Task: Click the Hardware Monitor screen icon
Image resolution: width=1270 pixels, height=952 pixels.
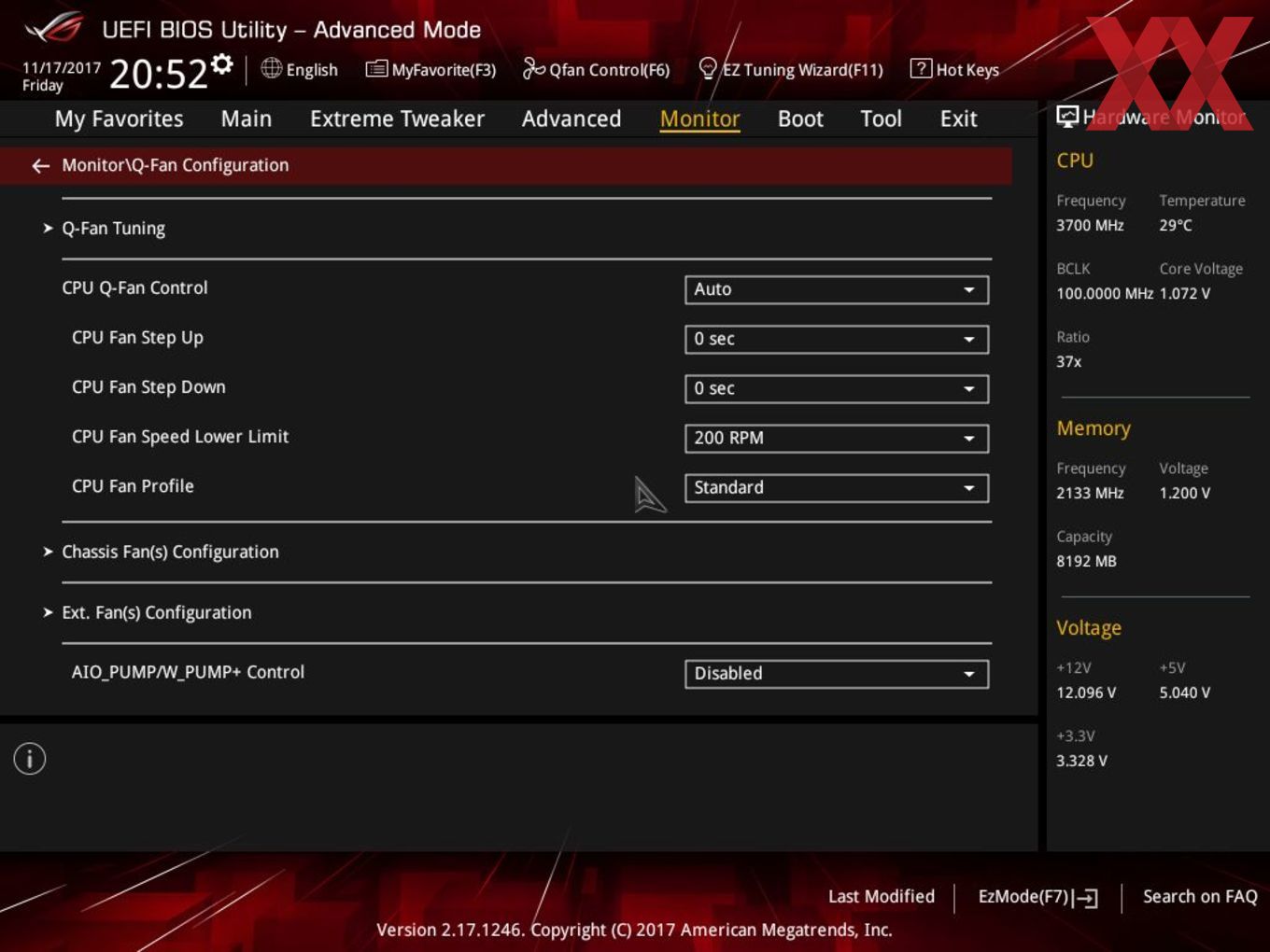Action: [x=1067, y=116]
